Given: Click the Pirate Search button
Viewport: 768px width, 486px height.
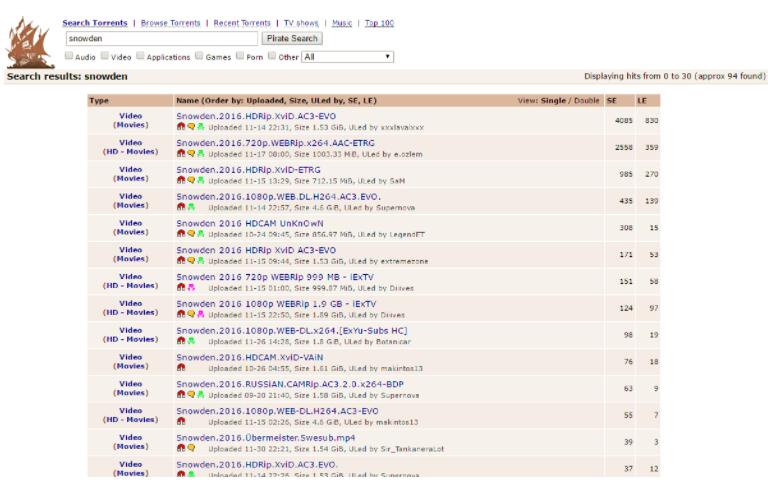Looking at the screenshot, I should (x=292, y=38).
